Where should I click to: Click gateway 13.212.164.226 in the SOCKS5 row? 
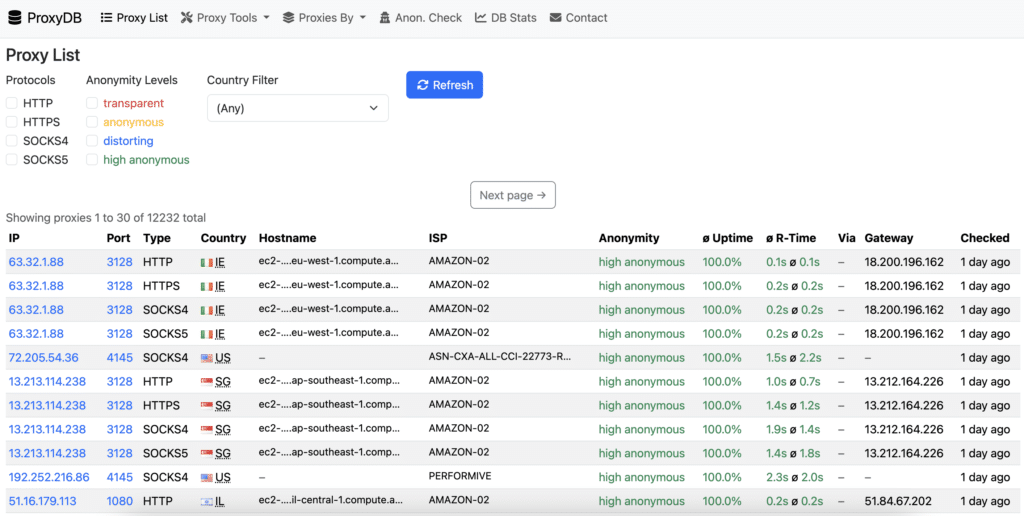tap(904, 453)
